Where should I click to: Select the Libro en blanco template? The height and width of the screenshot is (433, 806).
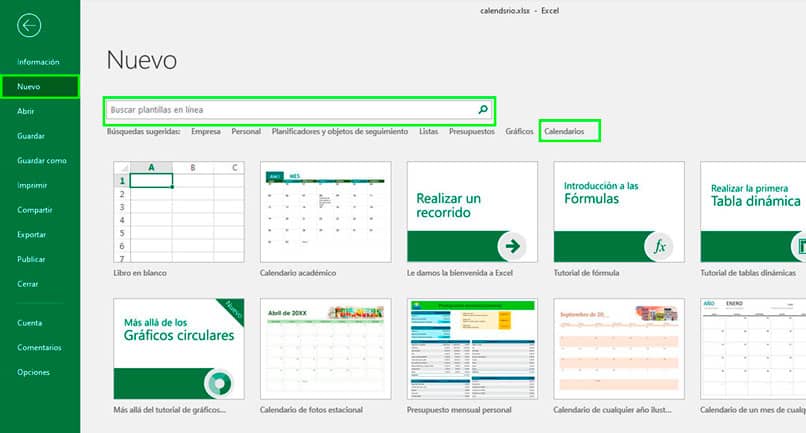pos(179,212)
